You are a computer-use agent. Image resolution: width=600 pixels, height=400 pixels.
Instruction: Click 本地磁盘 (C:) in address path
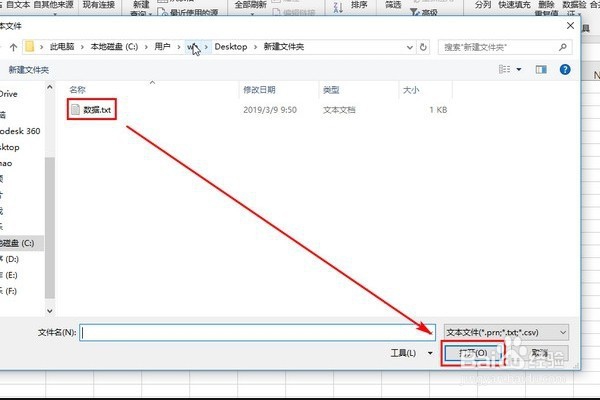click(114, 47)
